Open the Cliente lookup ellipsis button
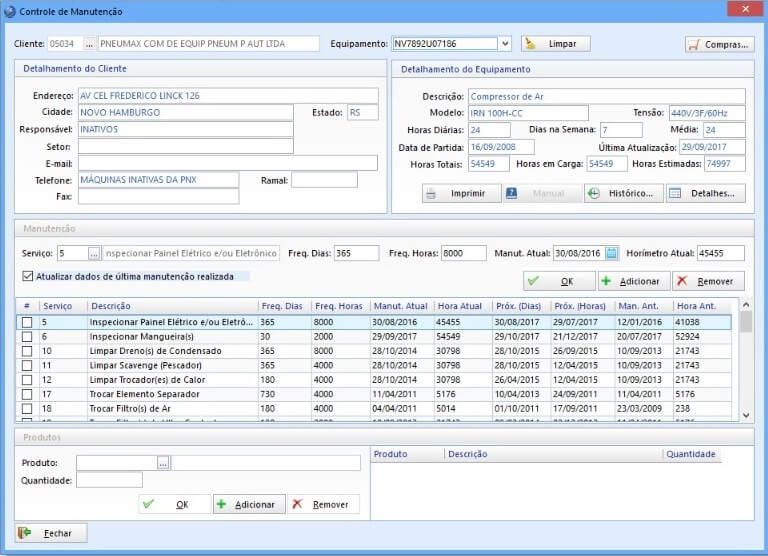The height and width of the screenshot is (556, 768). [x=88, y=44]
